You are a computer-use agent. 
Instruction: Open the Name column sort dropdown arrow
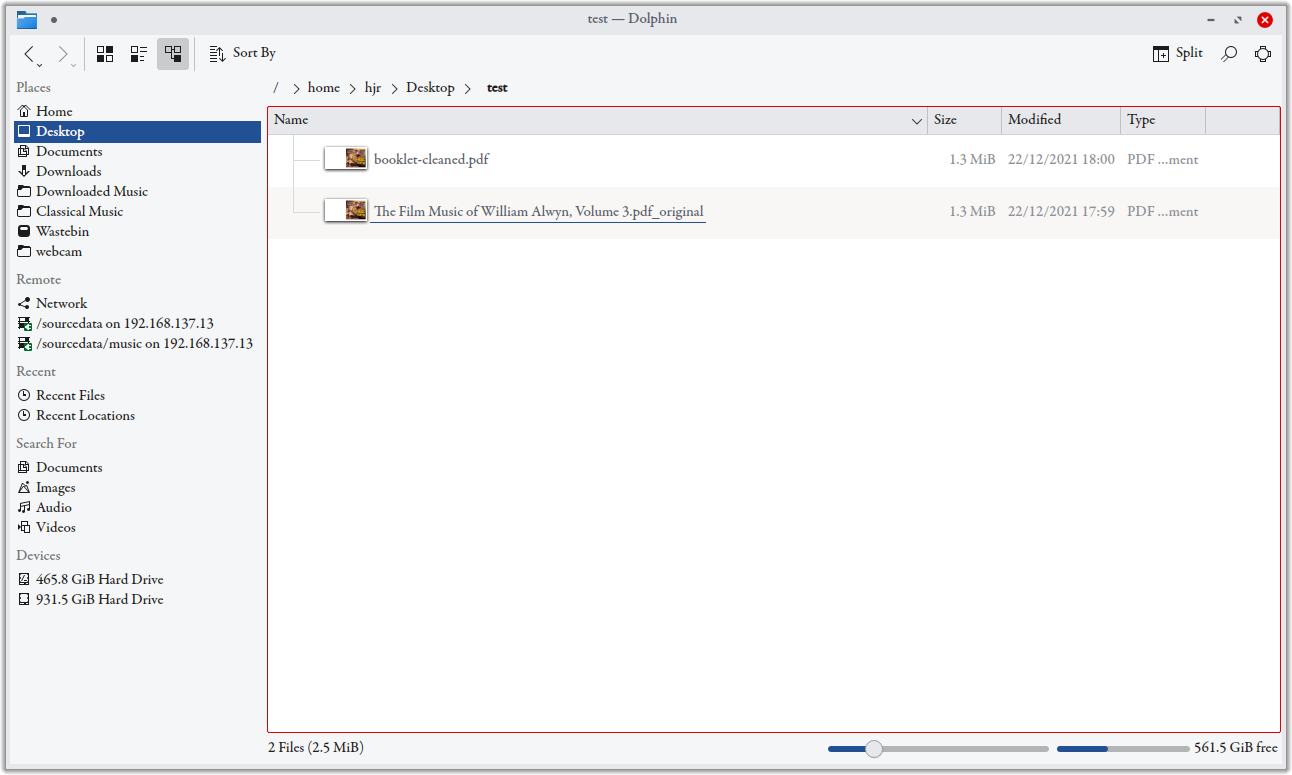pyautogui.click(x=916, y=120)
